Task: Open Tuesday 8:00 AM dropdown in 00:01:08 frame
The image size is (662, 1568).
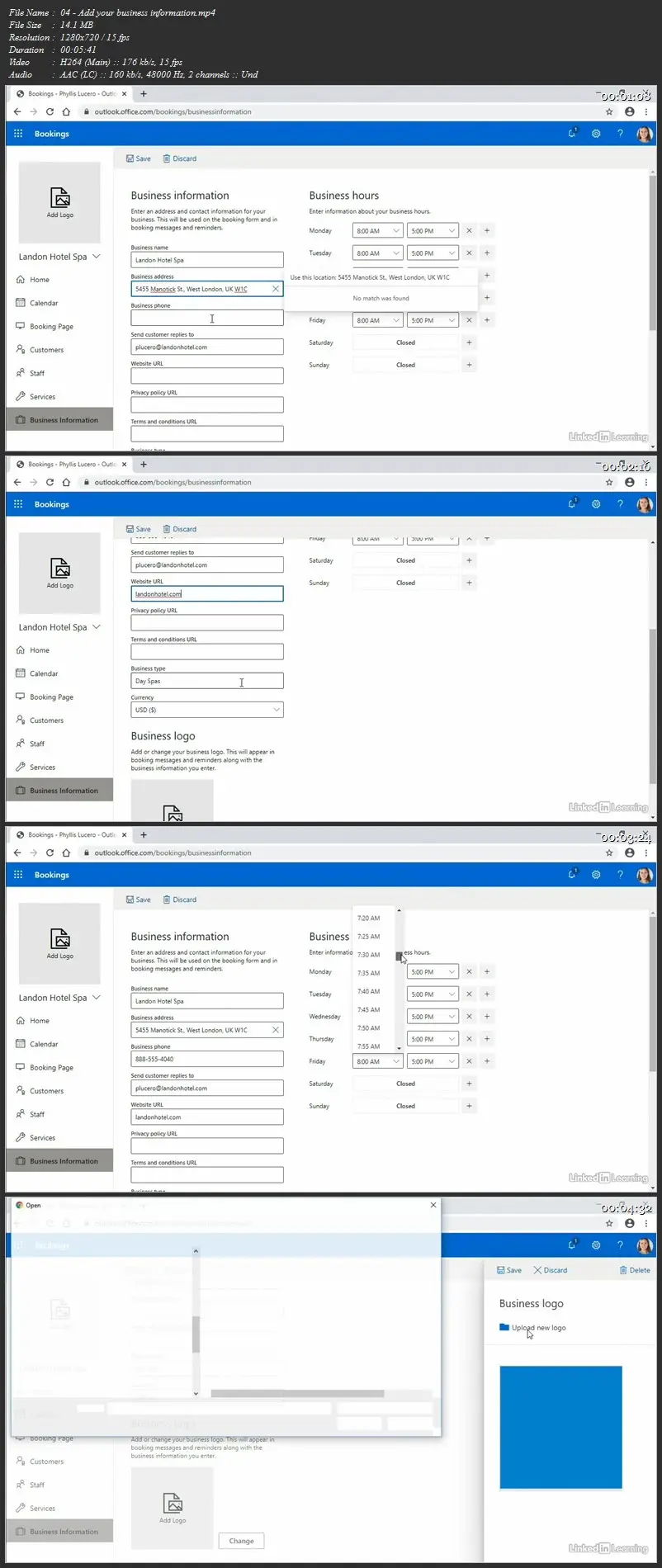Action: pos(378,253)
